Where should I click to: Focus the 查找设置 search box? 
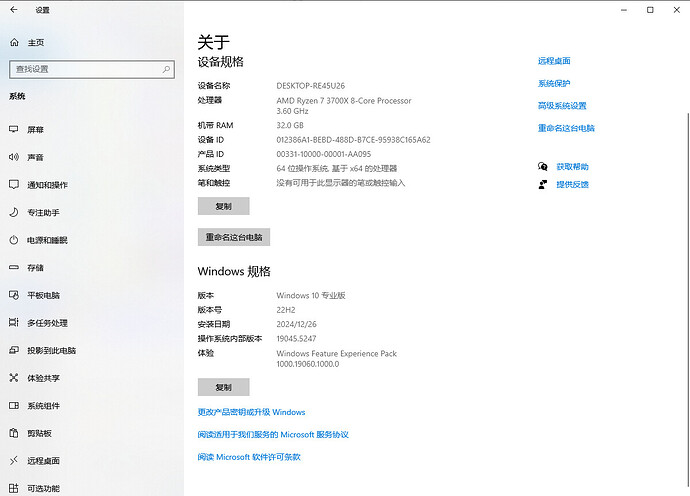pos(92,70)
